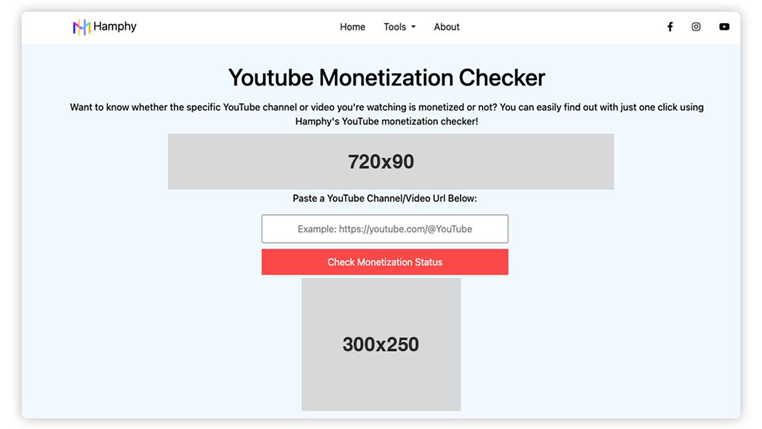Expand the caret arrow beside Tools
The width and height of the screenshot is (762, 429).
pos(413,27)
